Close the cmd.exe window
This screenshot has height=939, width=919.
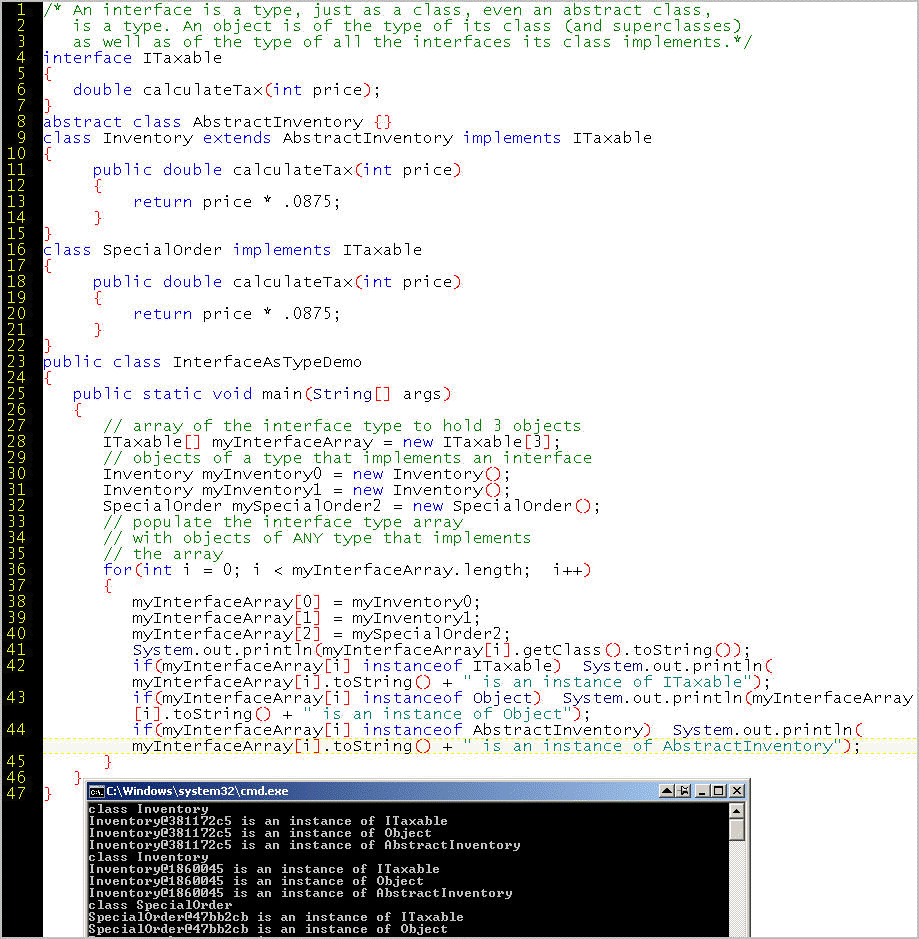[x=737, y=791]
